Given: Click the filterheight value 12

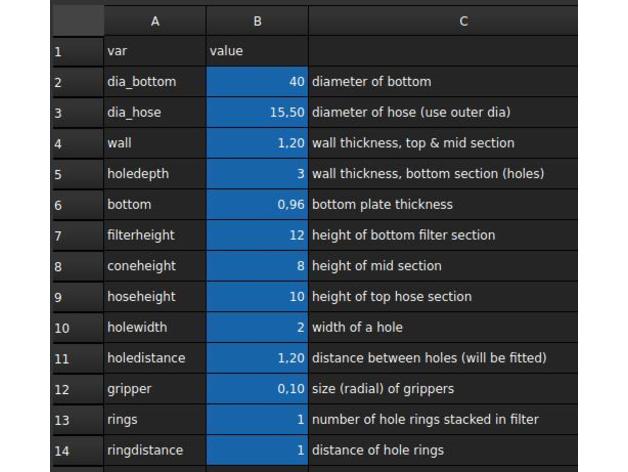Looking at the screenshot, I should pyautogui.click(x=257, y=235).
